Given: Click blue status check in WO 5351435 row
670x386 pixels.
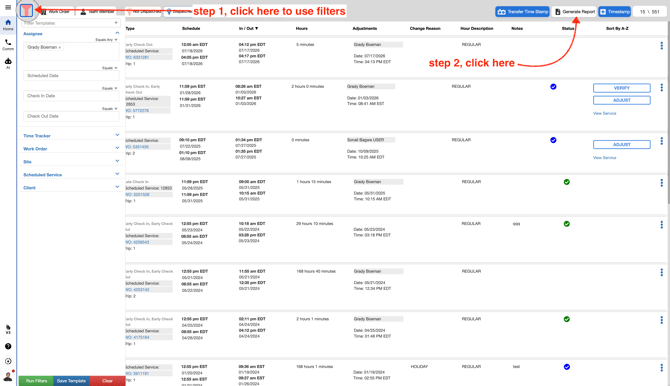Looking at the screenshot, I should [x=553, y=140].
